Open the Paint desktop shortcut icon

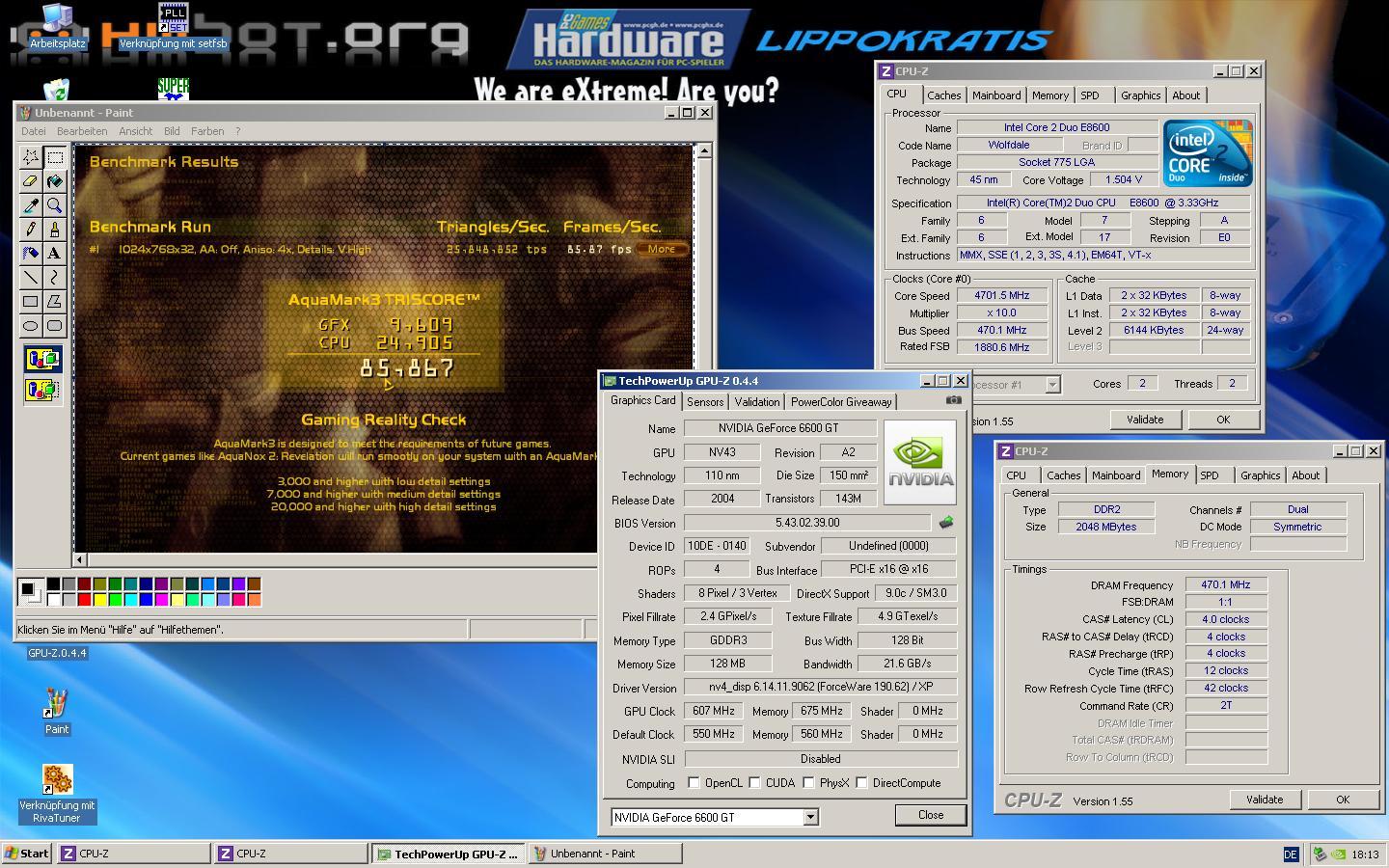57,712
